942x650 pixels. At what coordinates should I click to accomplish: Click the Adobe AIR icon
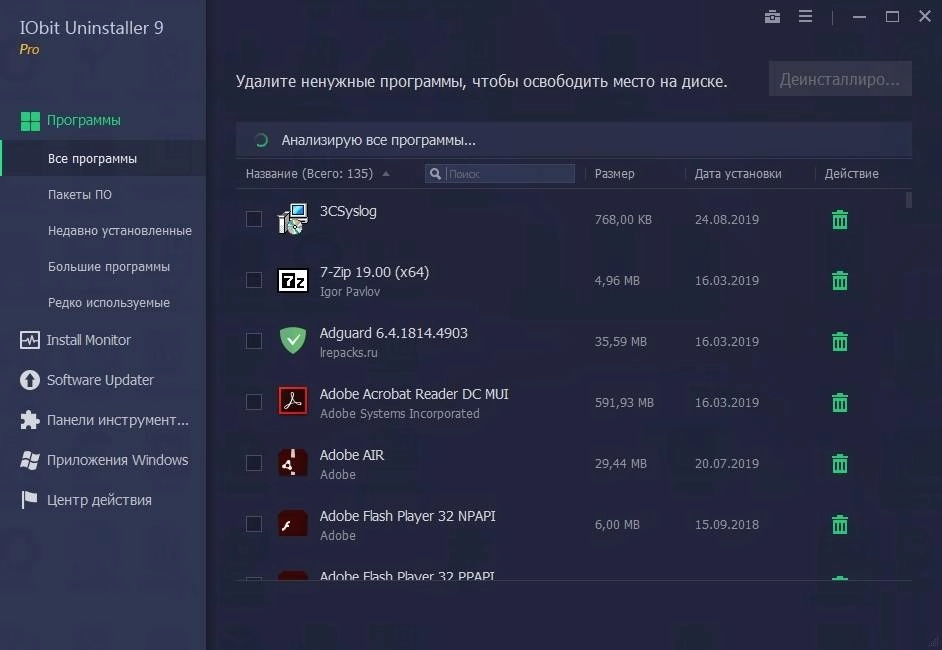click(293, 463)
